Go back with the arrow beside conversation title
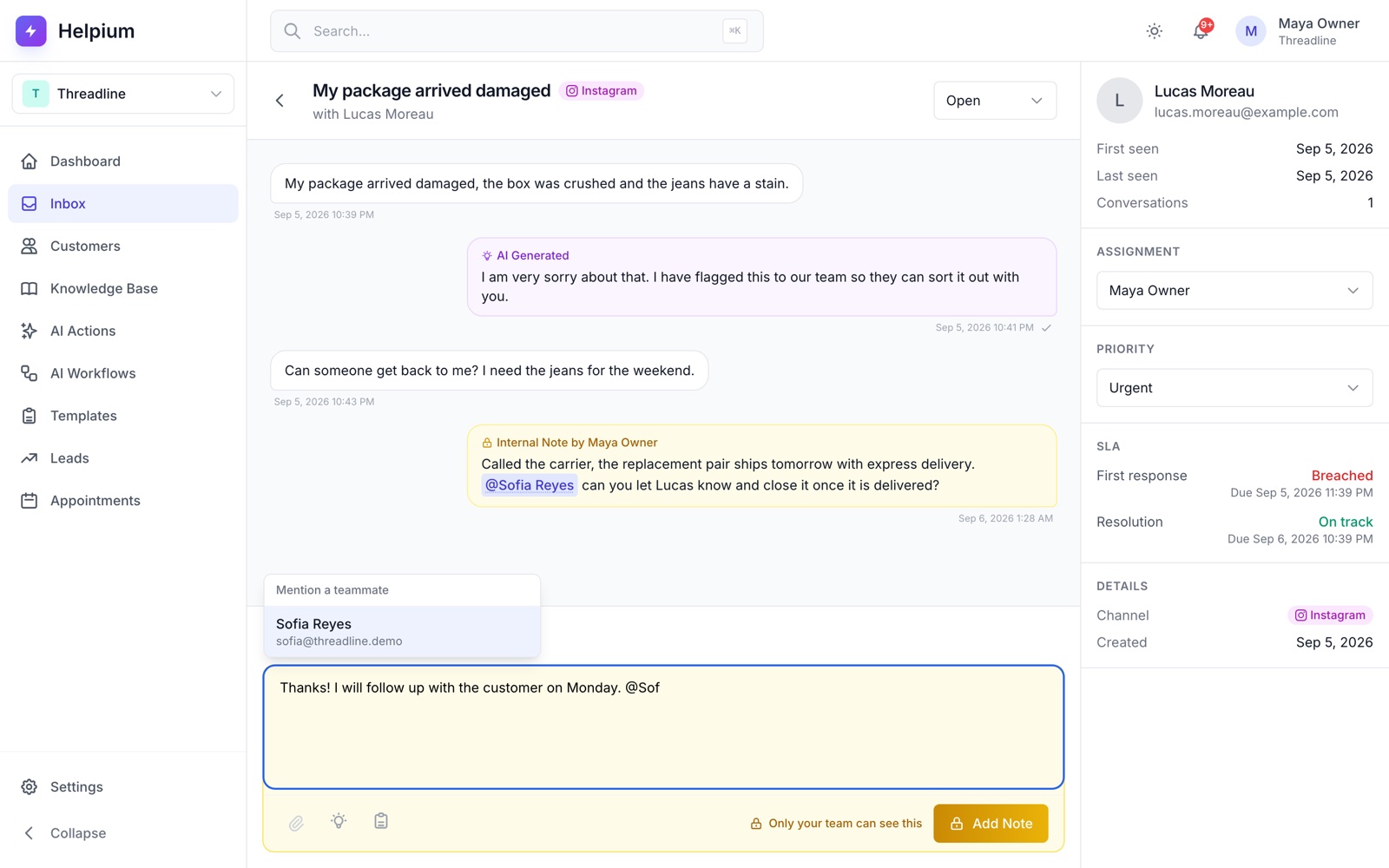The width and height of the screenshot is (1389, 868). 280,101
